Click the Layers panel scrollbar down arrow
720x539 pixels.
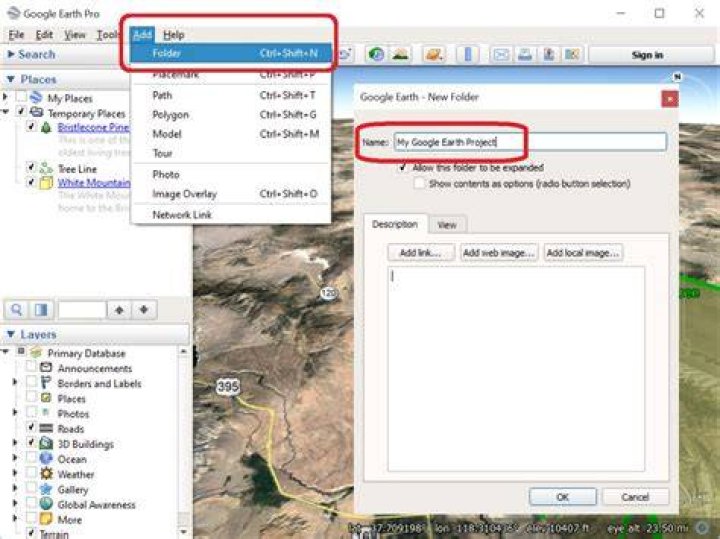pyautogui.click(x=184, y=532)
